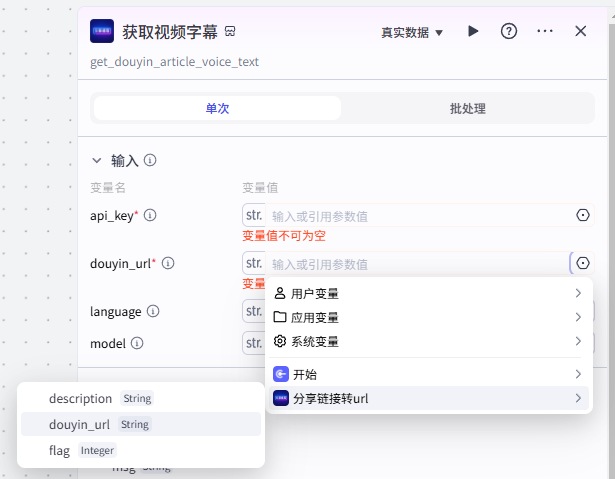Viewport: 615px width, 479px height.
Task: Click the run play button in header
Action: (473, 31)
